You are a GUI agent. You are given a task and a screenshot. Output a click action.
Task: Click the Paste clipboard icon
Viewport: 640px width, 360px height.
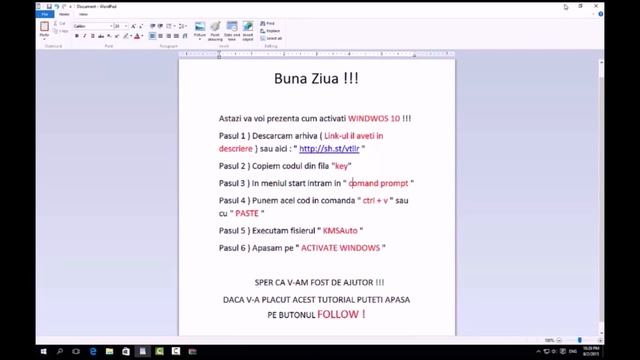click(44, 27)
